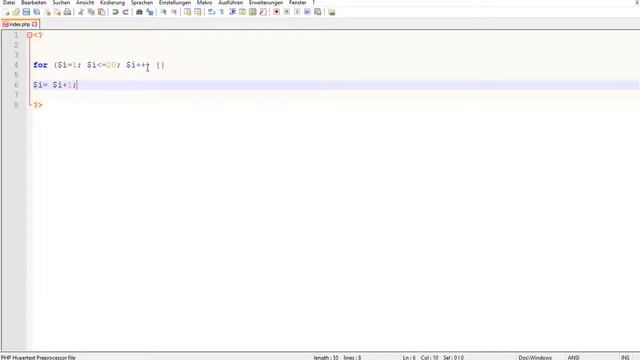Open the Bearbeiten menu

point(33,2)
